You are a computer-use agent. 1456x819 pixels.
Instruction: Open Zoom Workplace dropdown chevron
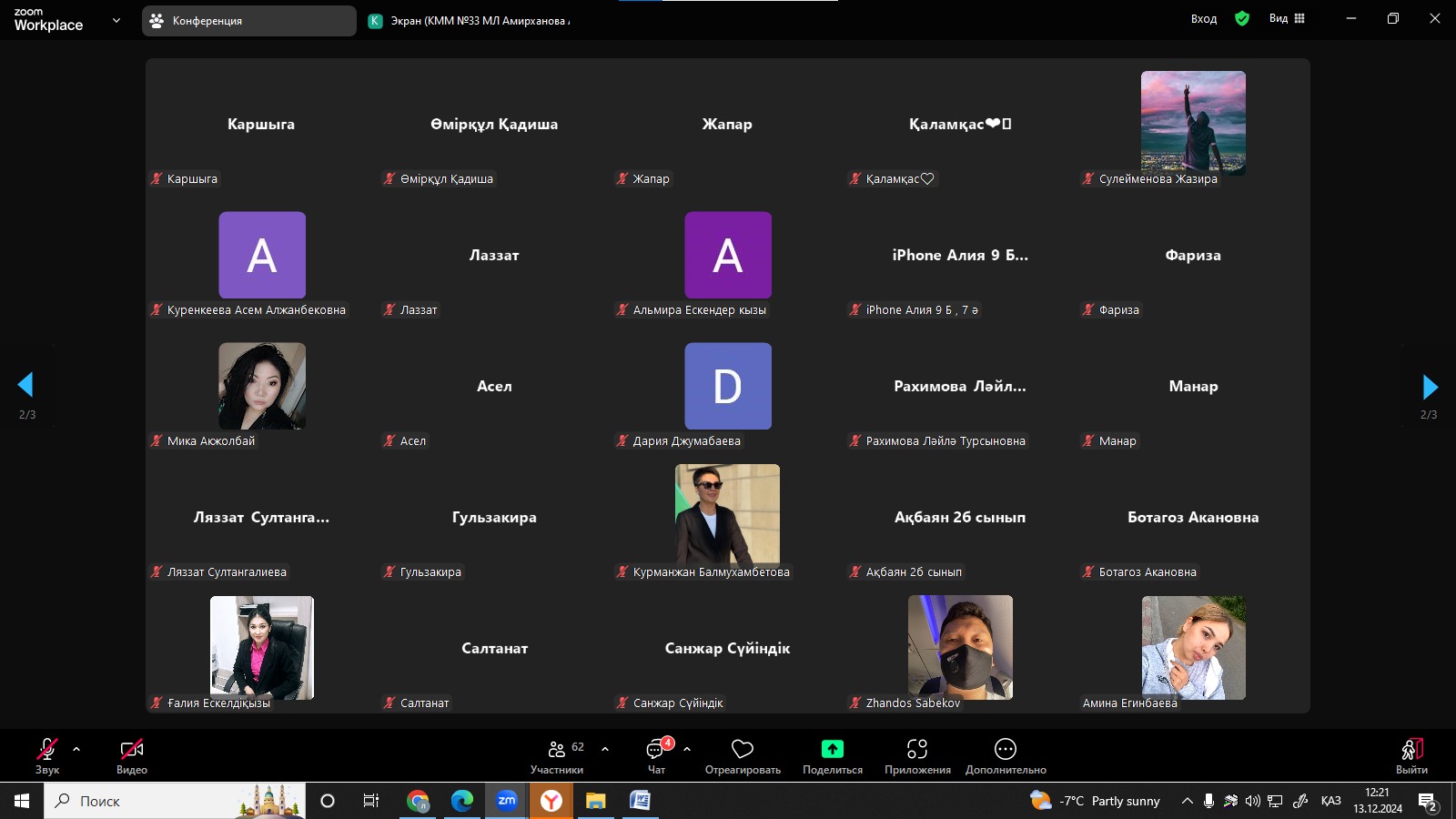point(116,20)
